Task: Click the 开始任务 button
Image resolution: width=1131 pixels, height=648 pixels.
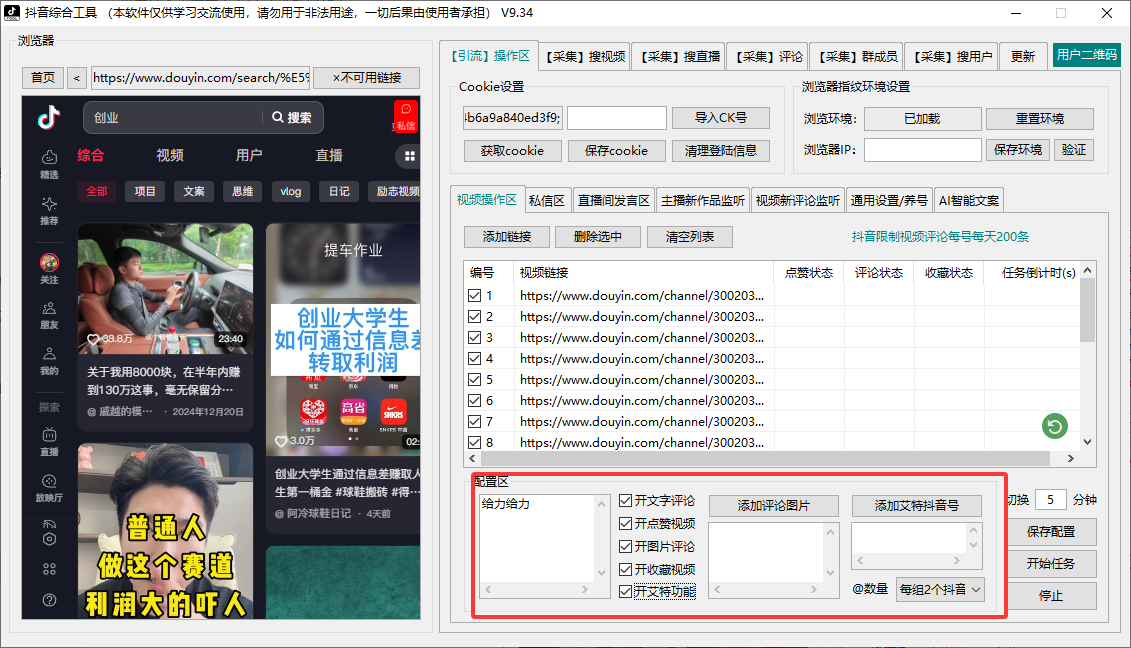Action: 1050,563
